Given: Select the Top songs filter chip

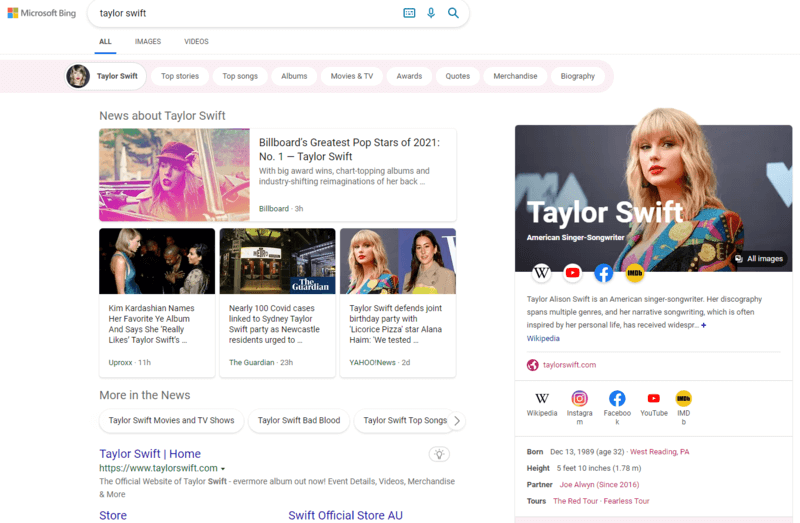Looking at the screenshot, I should pos(240,76).
